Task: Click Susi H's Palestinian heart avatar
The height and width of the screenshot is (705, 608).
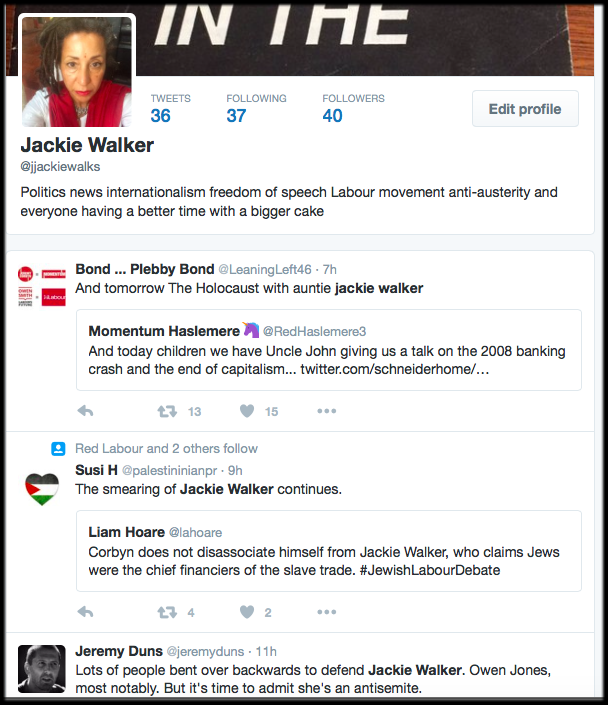Action: (x=42, y=490)
